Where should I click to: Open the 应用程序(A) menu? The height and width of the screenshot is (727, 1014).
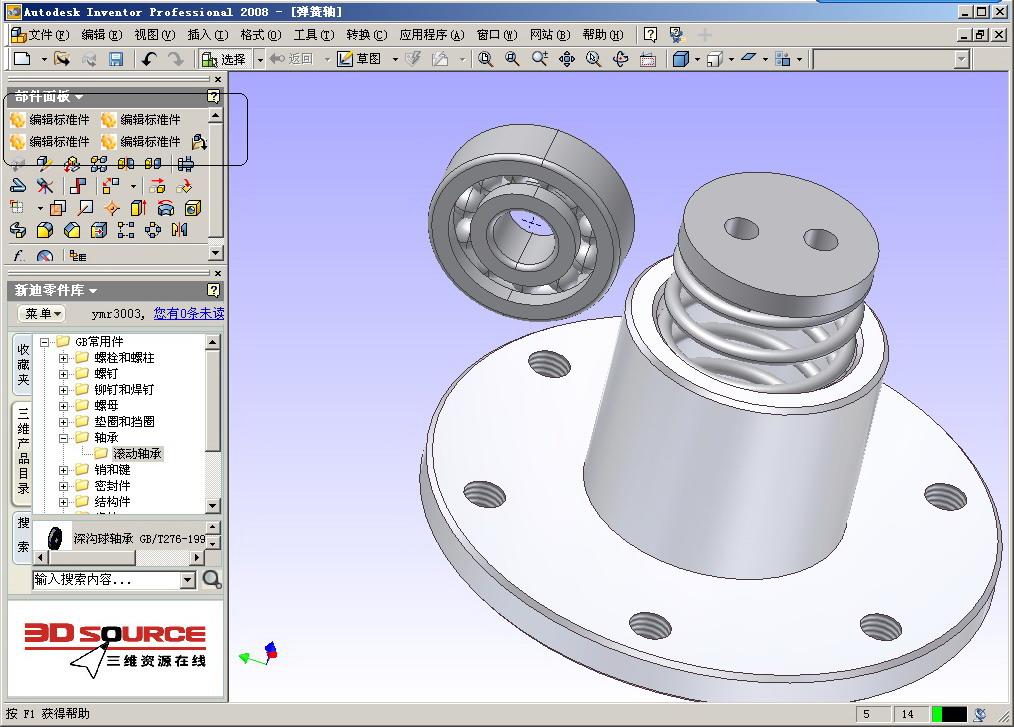click(432, 35)
